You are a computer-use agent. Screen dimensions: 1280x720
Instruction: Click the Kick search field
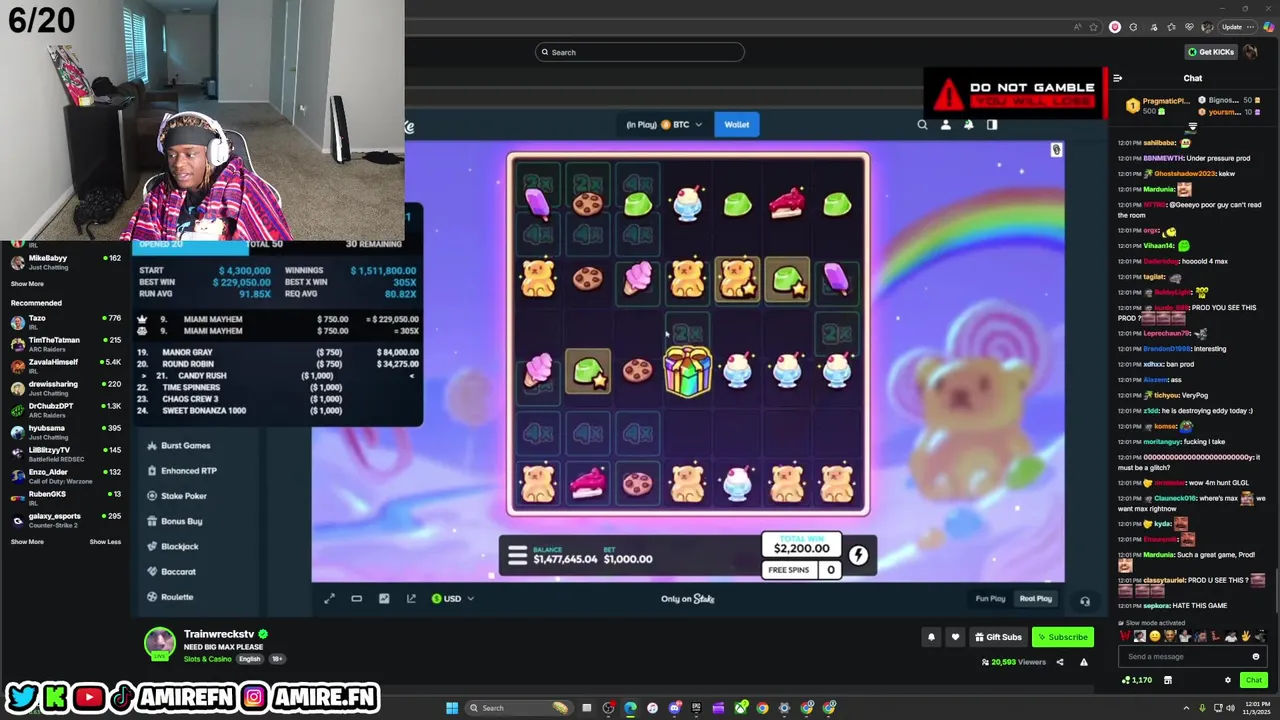640,52
